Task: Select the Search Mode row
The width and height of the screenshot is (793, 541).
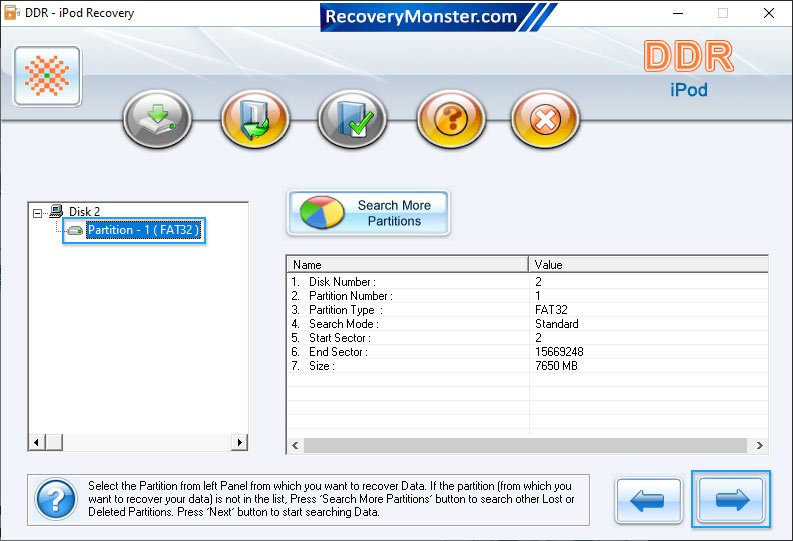Action: (x=527, y=324)
